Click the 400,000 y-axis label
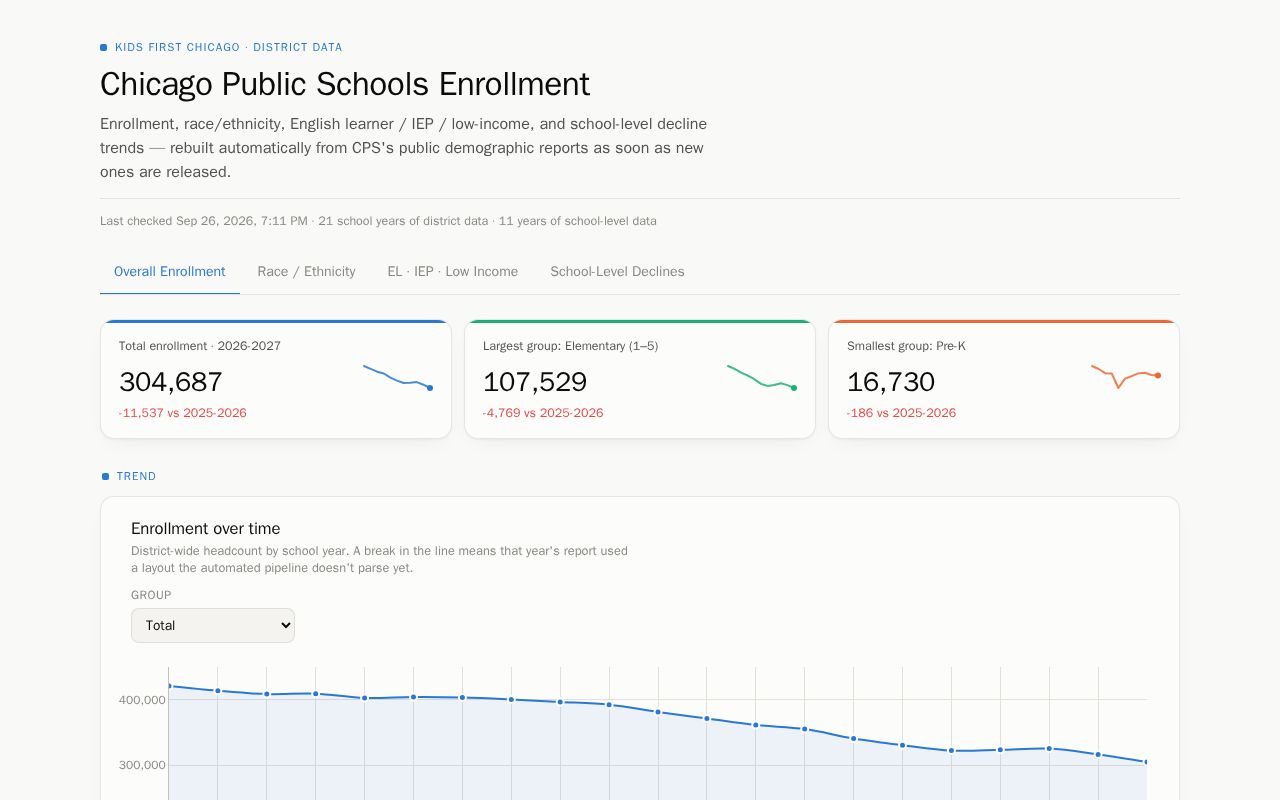 point(142,700)
